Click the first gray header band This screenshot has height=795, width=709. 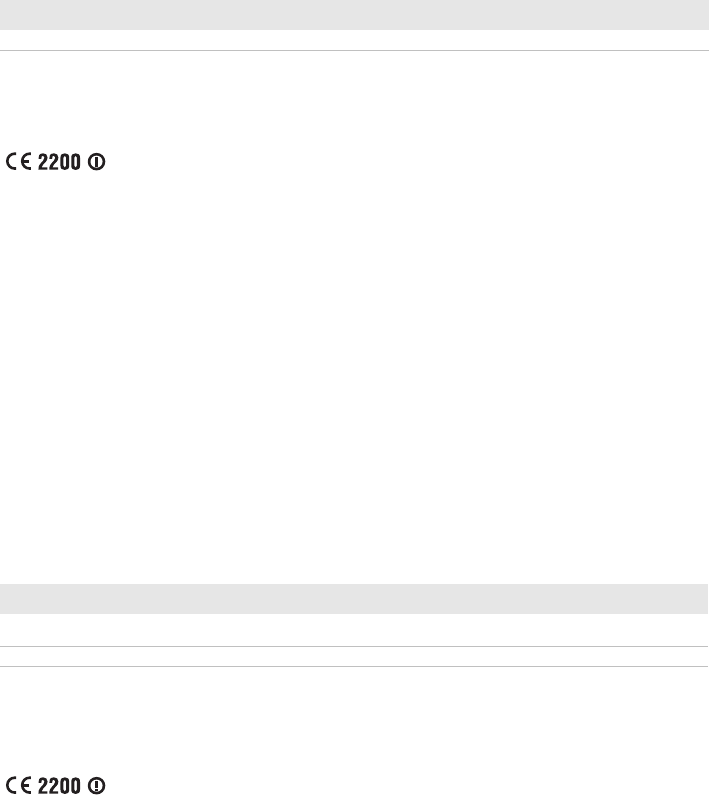point(354,15)
